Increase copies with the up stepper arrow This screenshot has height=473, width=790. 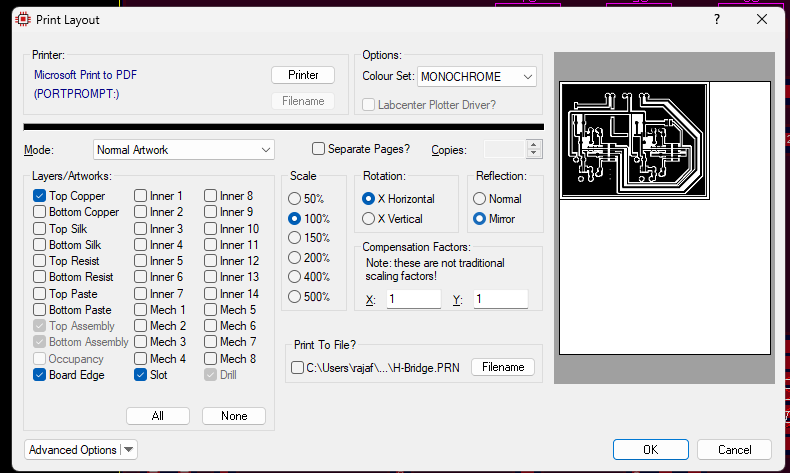click(x=534, y=145)
